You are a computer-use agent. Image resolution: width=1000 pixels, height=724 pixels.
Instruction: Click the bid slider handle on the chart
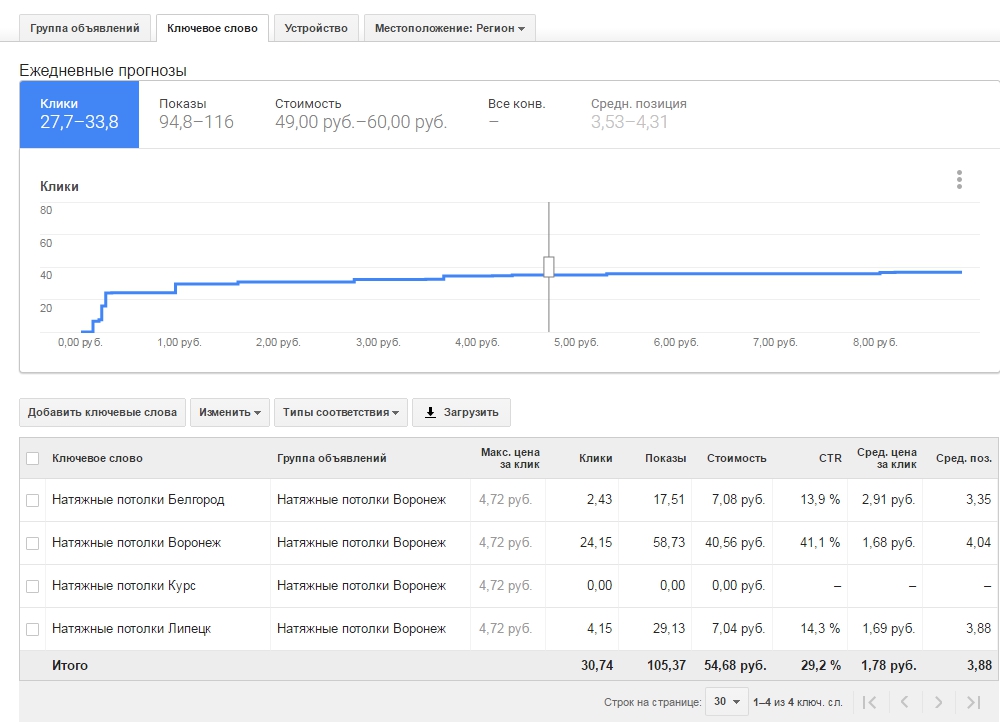549,266
